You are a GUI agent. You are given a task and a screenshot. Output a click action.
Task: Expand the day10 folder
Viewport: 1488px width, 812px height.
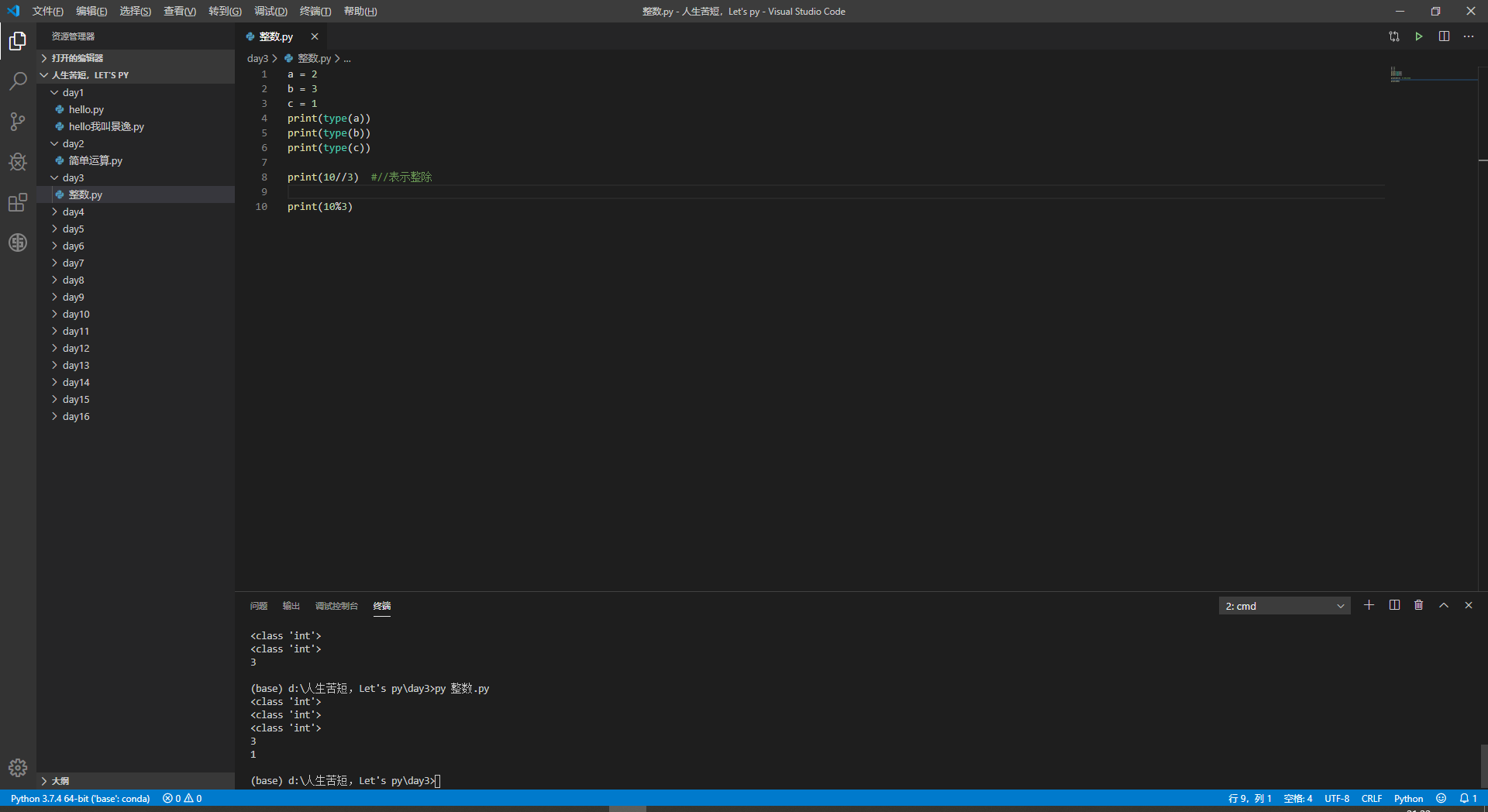(76, 314)
